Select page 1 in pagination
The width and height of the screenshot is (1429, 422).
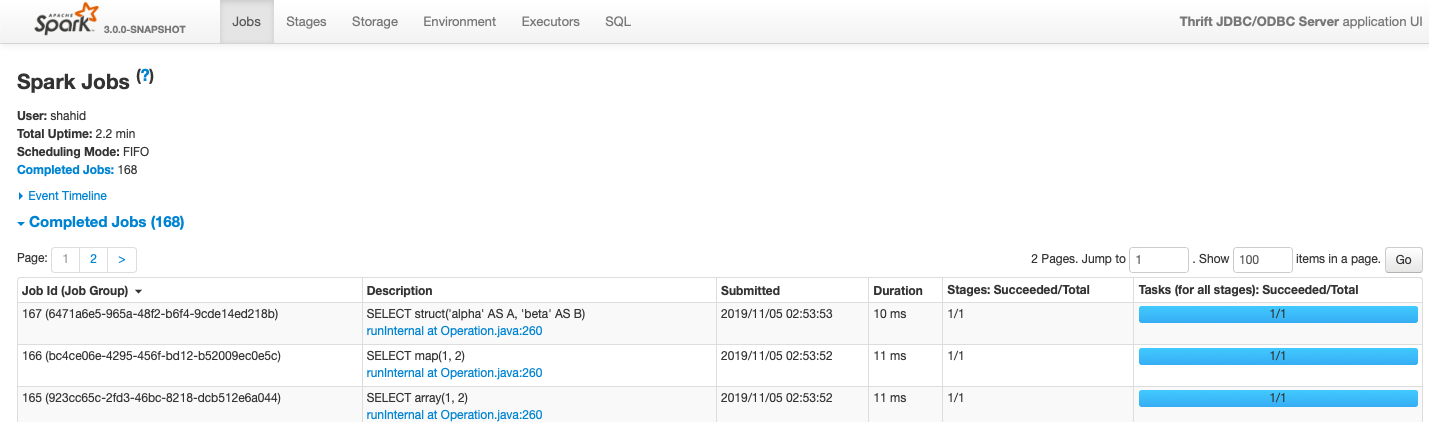coord(66,259)
